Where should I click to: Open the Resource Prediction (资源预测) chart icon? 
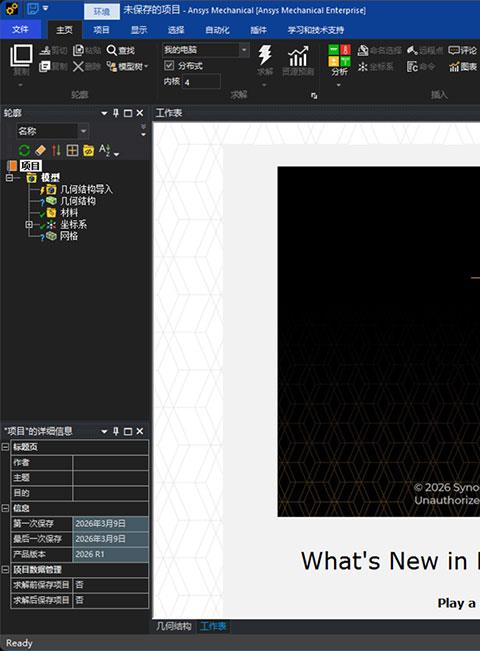[x=298, y=56]
